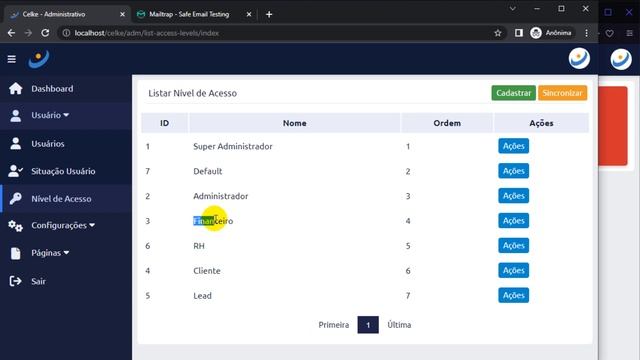The image size is (640, 360).
Task: Open Ações dropdown for Cliente
Action: [513, 271]
